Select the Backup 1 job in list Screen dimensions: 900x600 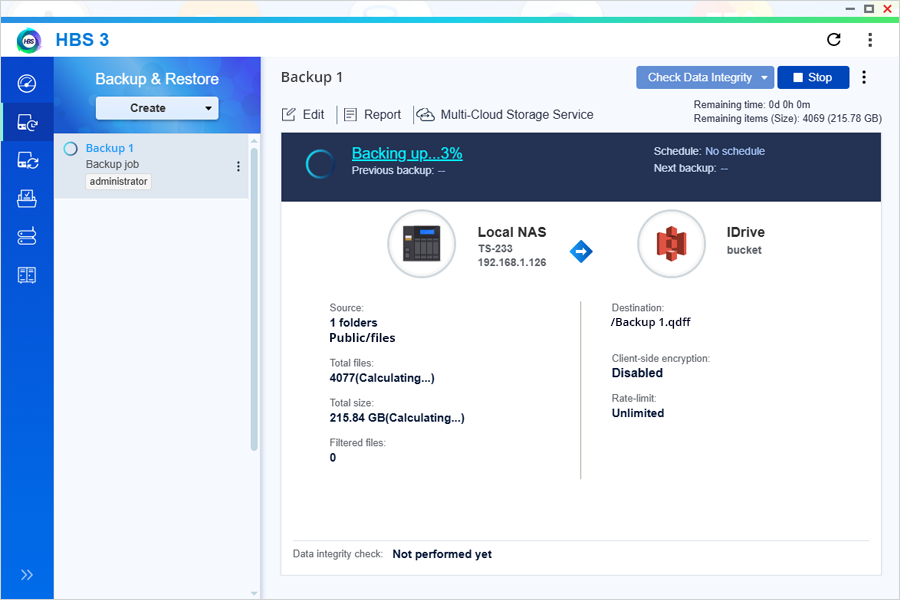point(152,165)
